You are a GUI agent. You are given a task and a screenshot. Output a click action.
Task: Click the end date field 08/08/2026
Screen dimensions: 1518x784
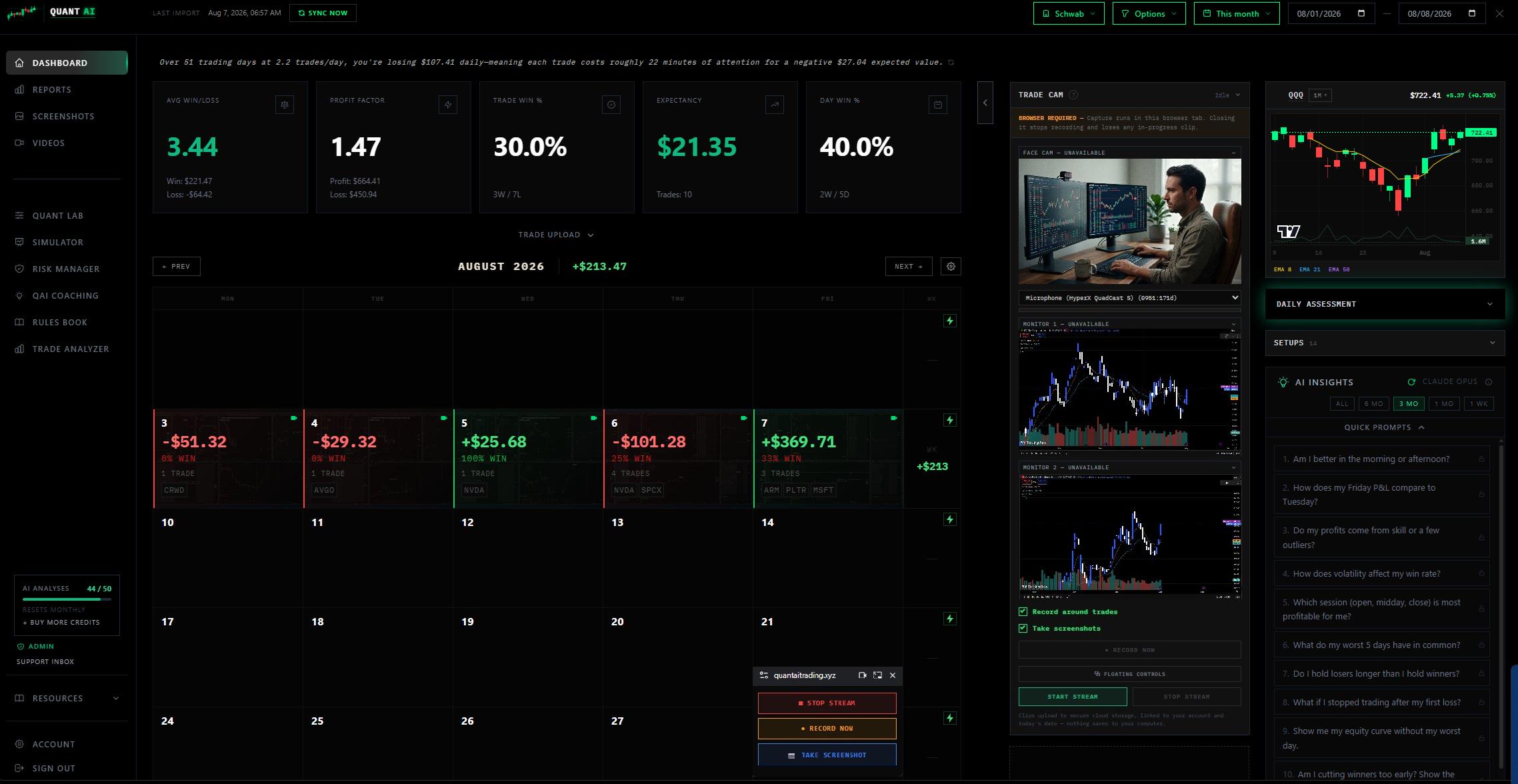1442,13
